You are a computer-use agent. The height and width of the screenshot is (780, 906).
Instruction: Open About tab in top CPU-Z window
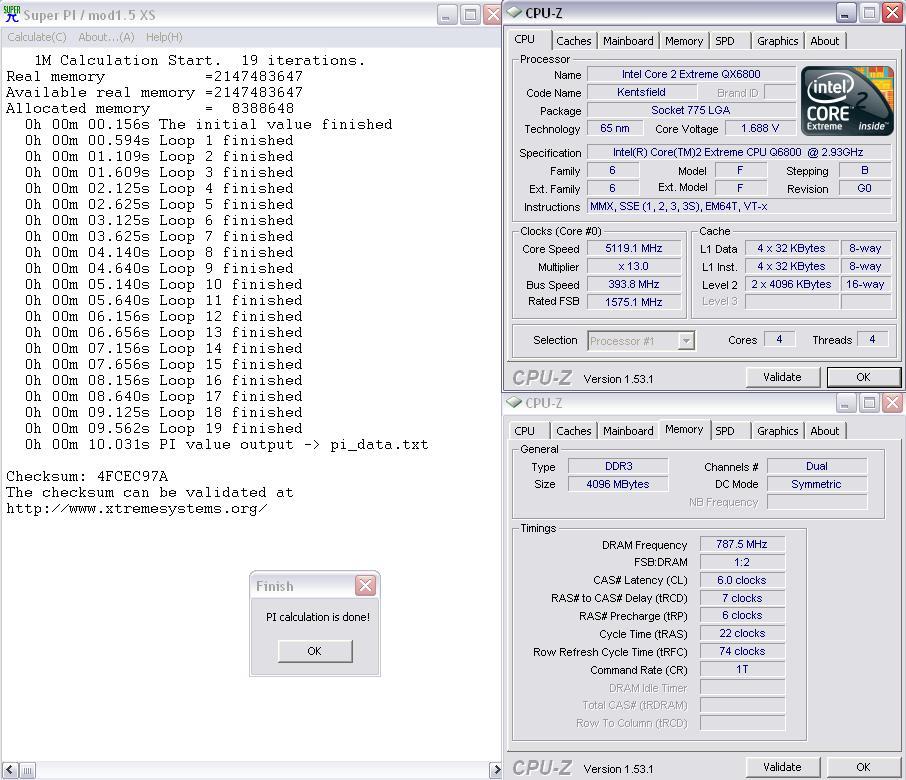(x=825, y=41)
